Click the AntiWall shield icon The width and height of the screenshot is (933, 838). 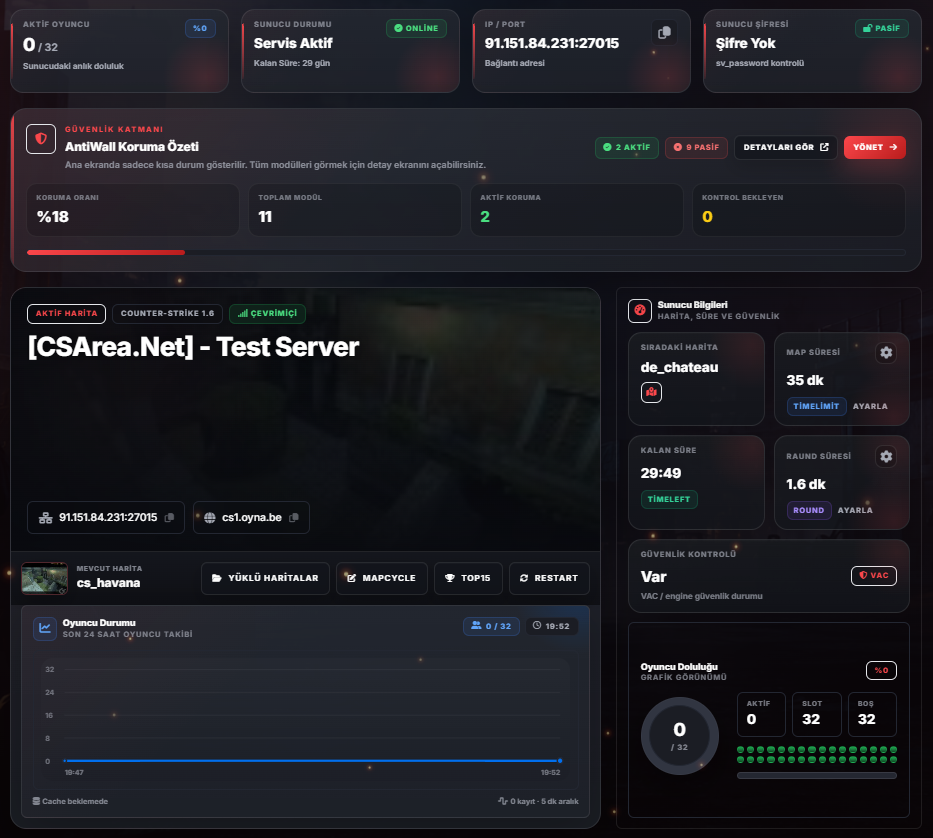coord(41,139)
